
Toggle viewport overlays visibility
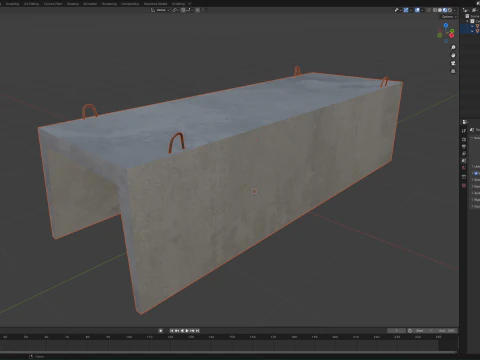[x=417, y=10]
